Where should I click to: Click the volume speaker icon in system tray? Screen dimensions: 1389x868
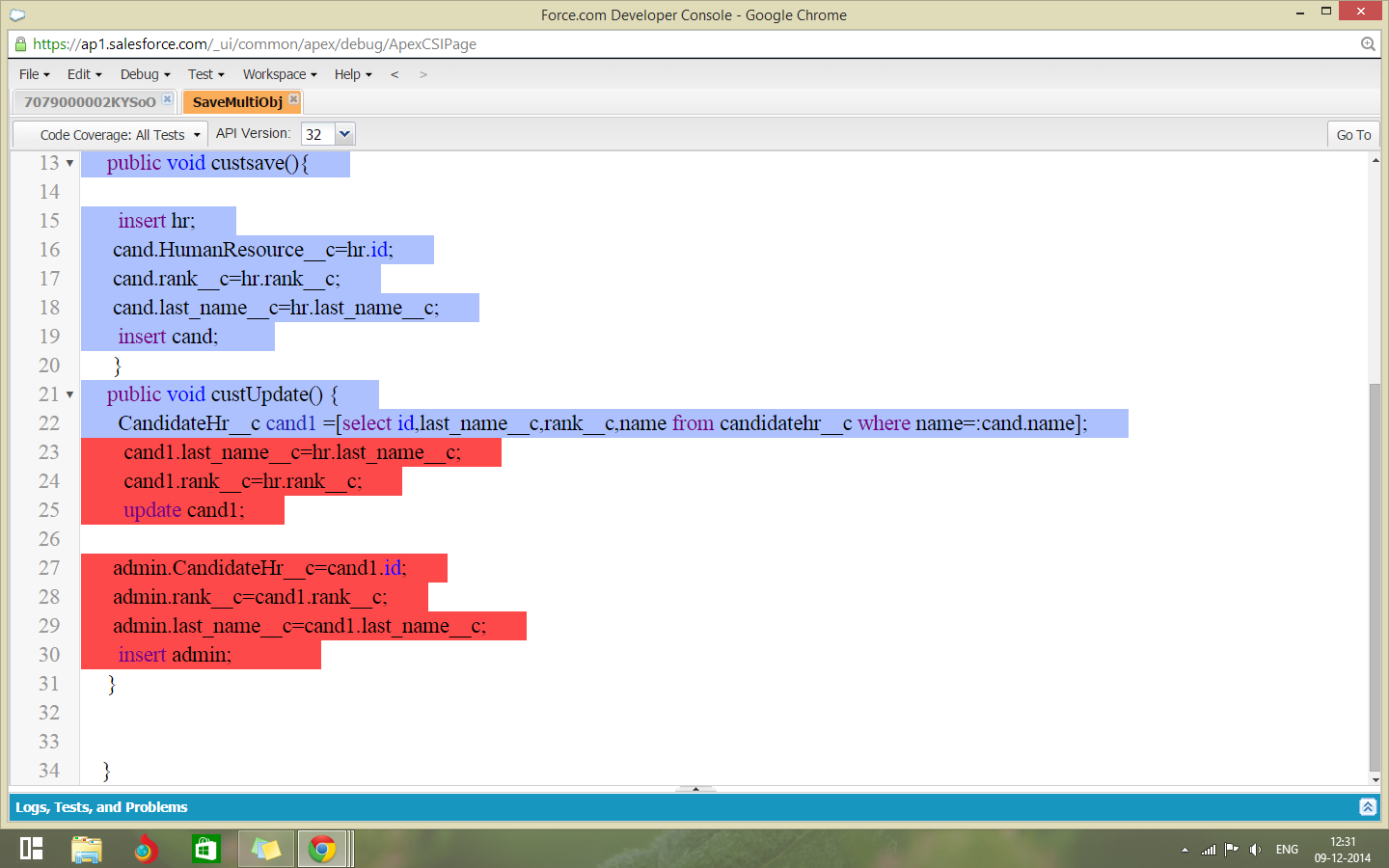point(1255,850)
